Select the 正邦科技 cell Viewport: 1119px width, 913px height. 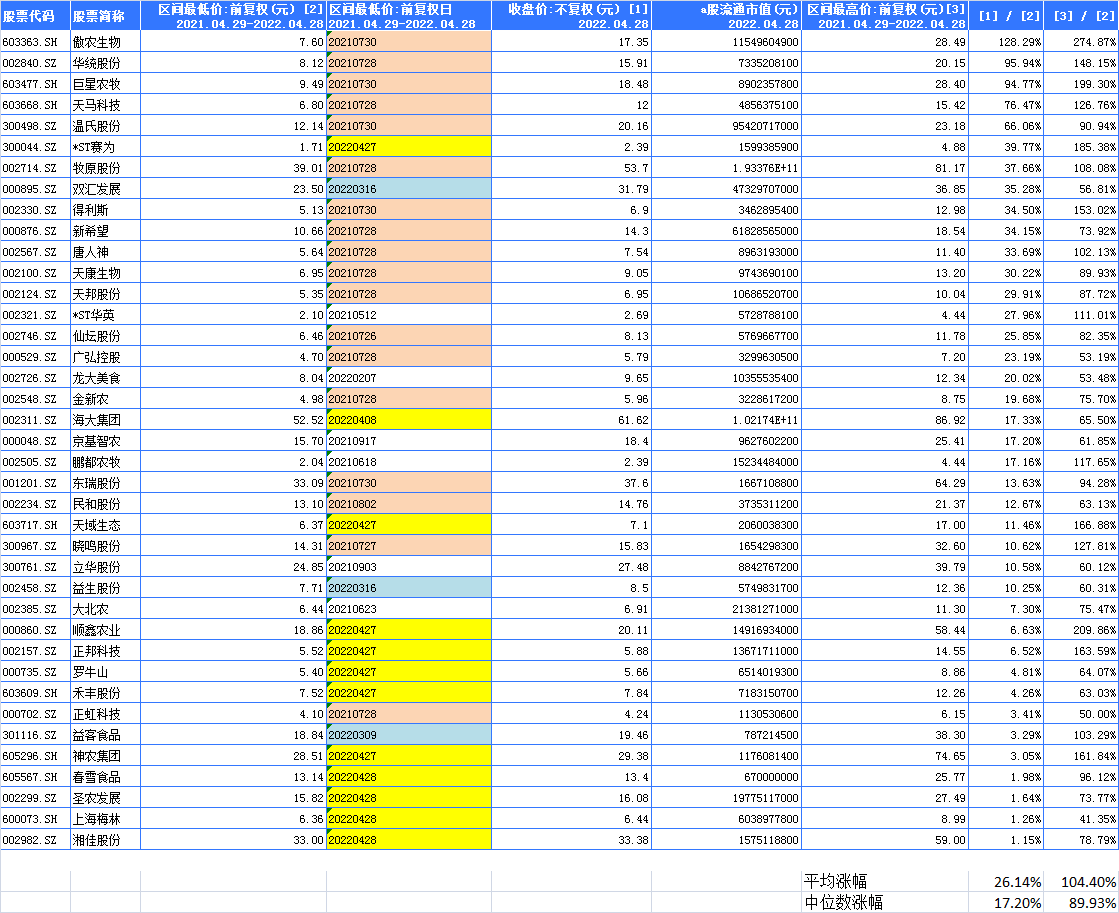click(106, 651)
